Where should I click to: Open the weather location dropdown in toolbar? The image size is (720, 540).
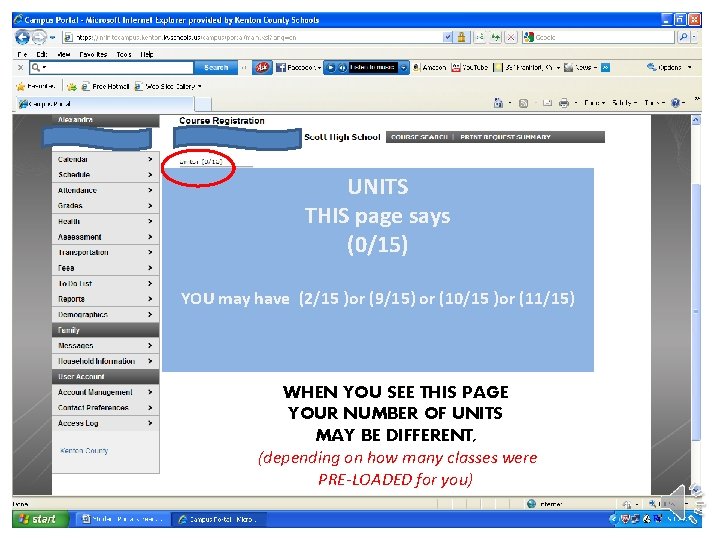pyautogui.click(x=558, y=68)
